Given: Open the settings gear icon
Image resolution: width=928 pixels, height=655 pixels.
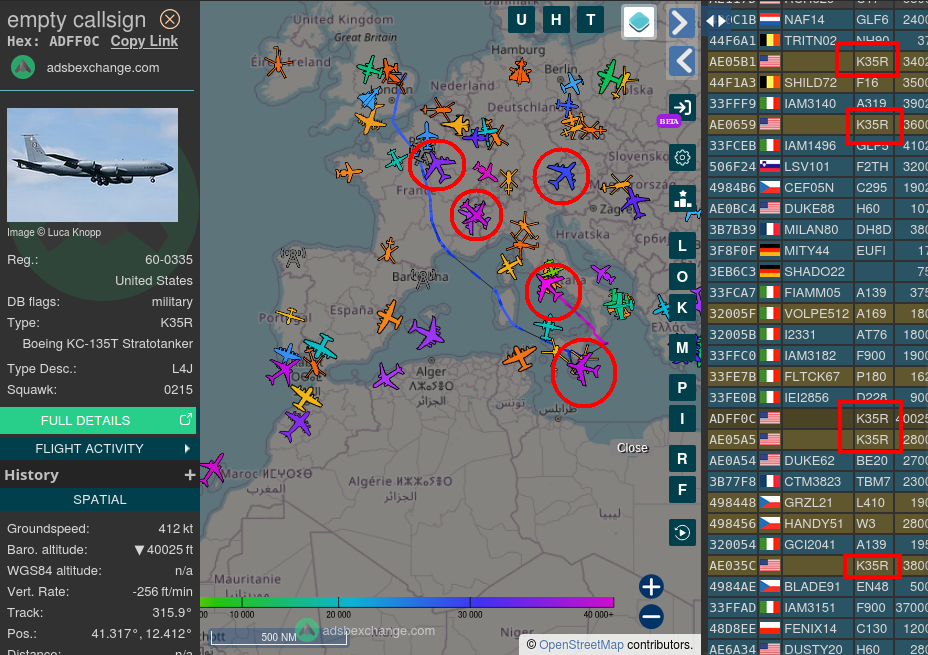Looking at the screenshot, I should [x=682, y=158].
